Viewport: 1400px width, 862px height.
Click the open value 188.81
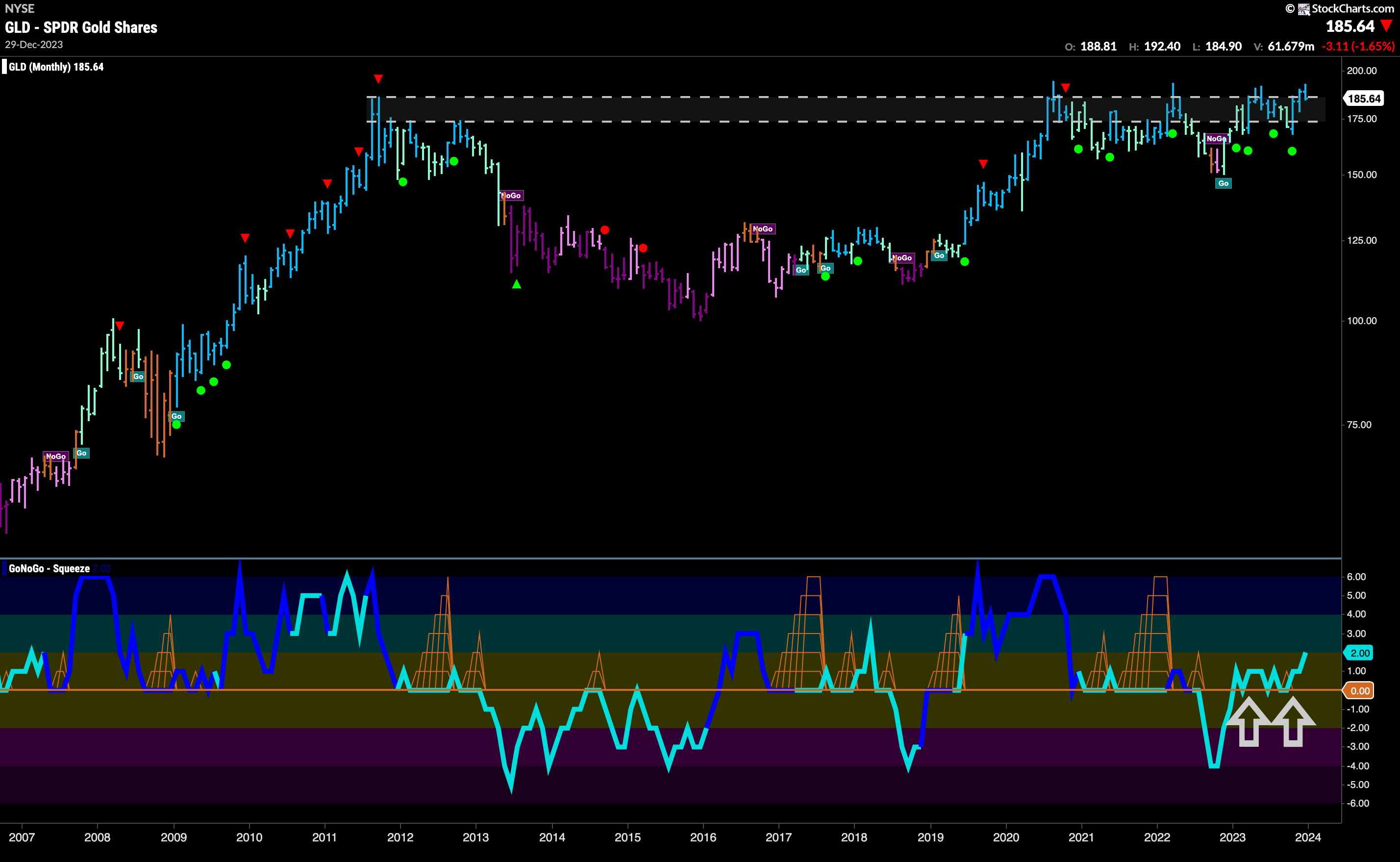pos(1099,46)
